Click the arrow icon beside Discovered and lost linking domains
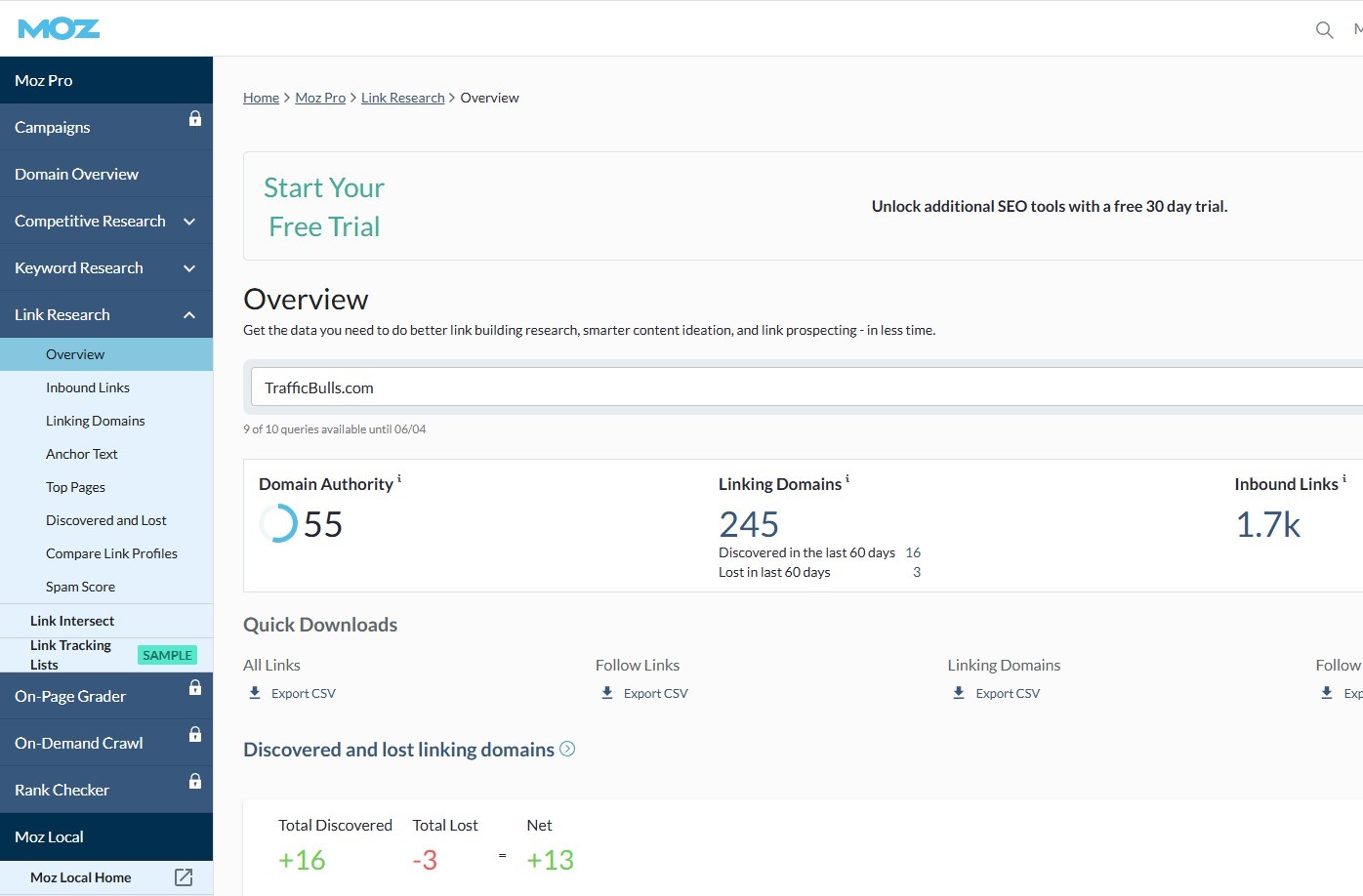 [x=567, y=749]
